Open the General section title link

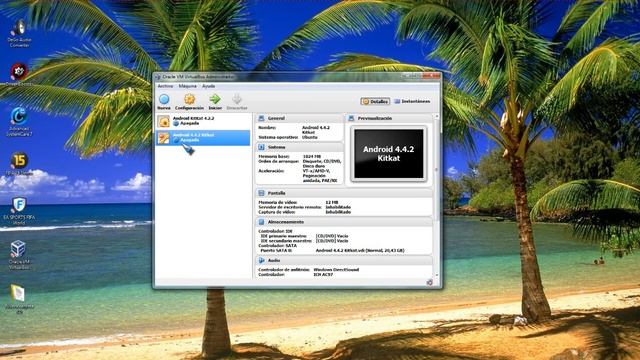276,118
